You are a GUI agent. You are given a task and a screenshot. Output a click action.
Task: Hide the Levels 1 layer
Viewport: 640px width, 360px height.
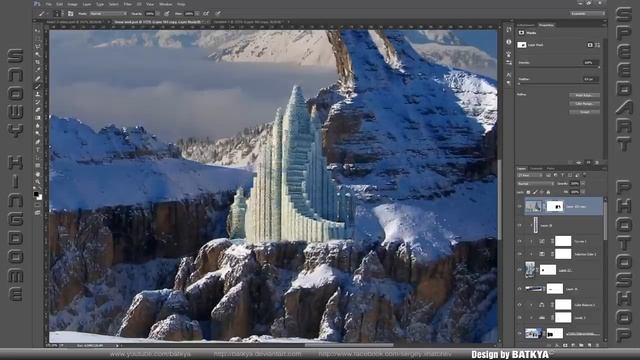pos(520,317)
